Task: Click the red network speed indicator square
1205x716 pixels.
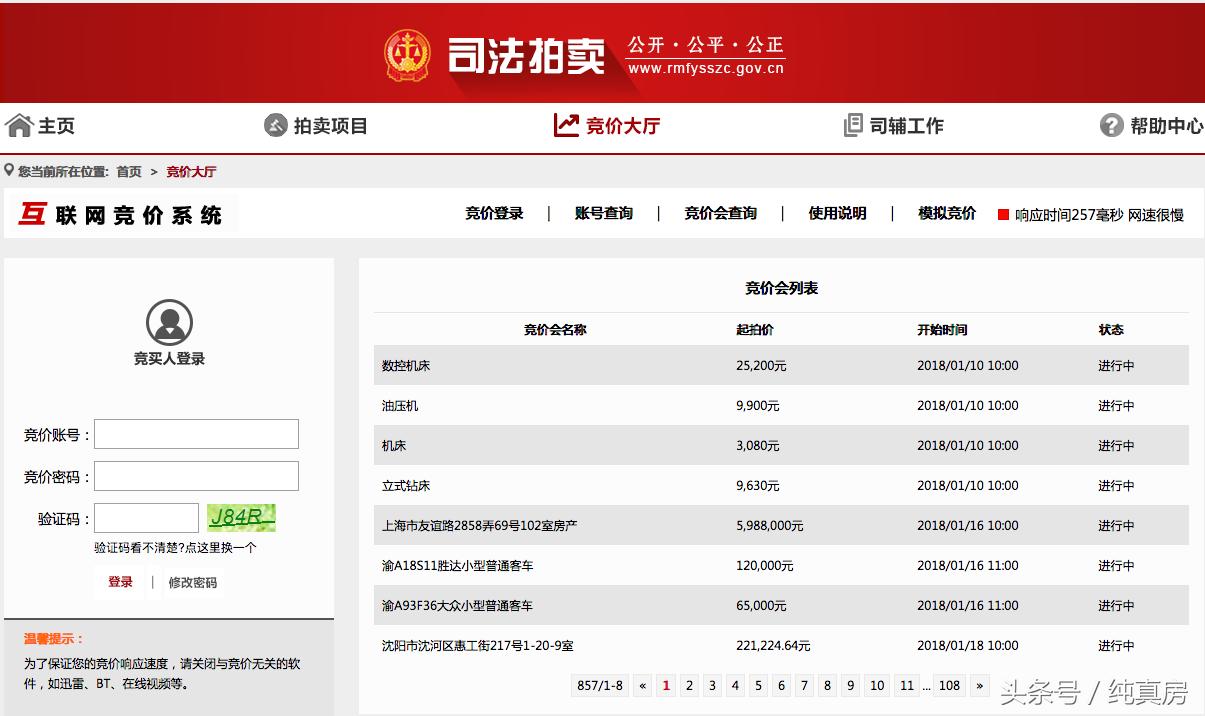Action: click(x=1002, y=213)
